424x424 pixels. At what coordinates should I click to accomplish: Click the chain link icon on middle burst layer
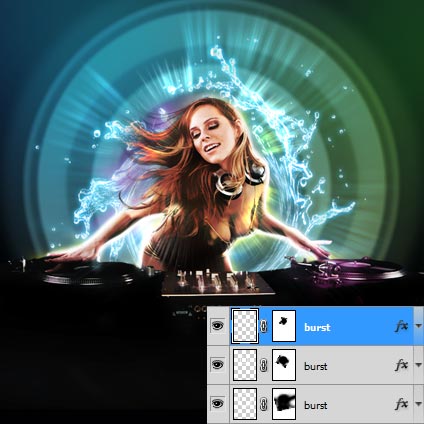[x=264, y=365]
